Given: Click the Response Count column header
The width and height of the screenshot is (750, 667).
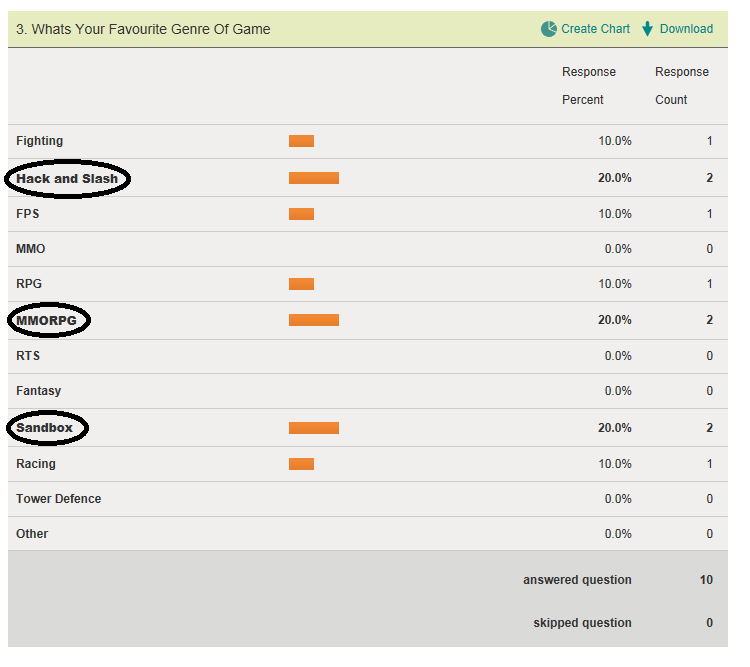Looking at the screenshot, I should pyautogui.click(x=681, y=86).
